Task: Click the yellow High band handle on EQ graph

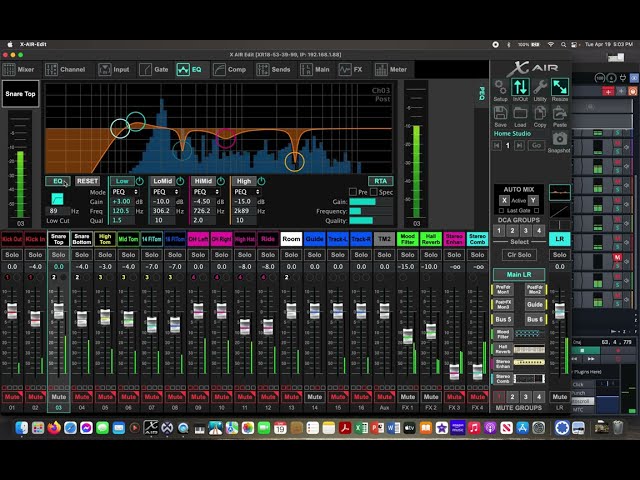Action: [x=294, y=161]
